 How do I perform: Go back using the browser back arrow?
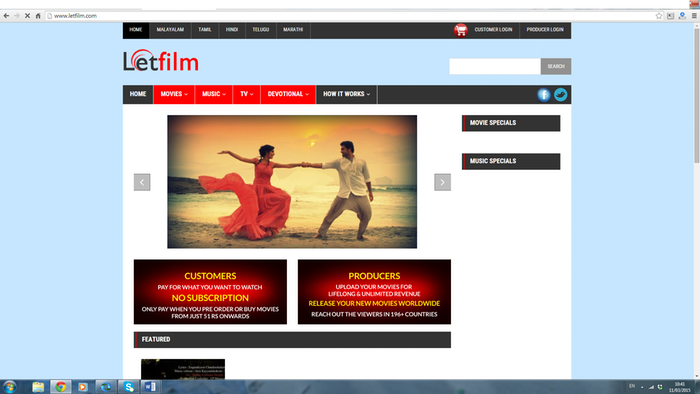pos(6,16)
